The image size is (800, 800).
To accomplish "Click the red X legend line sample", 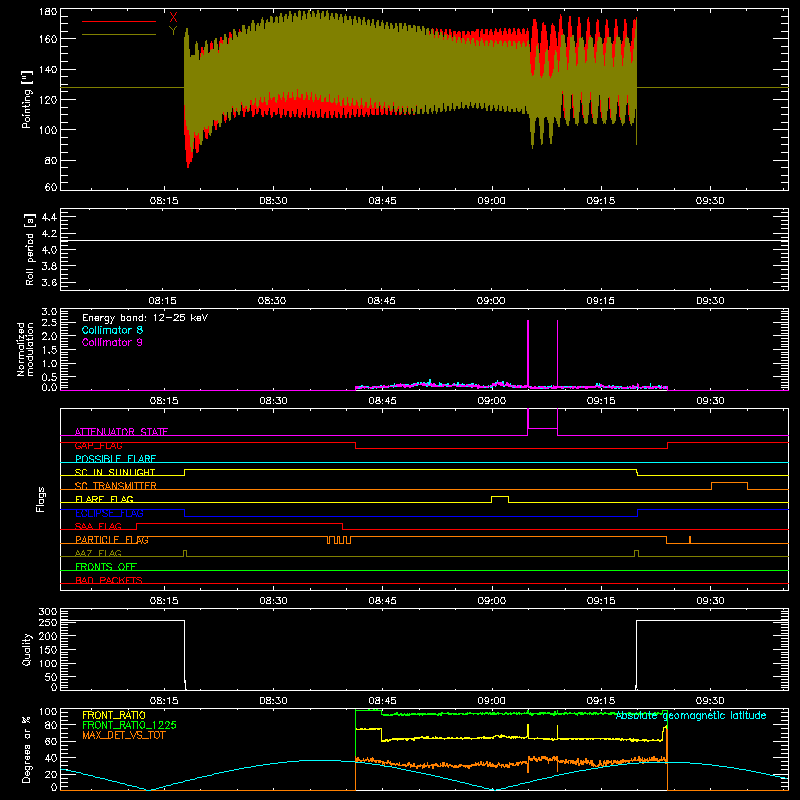I will tap(119, 21).
